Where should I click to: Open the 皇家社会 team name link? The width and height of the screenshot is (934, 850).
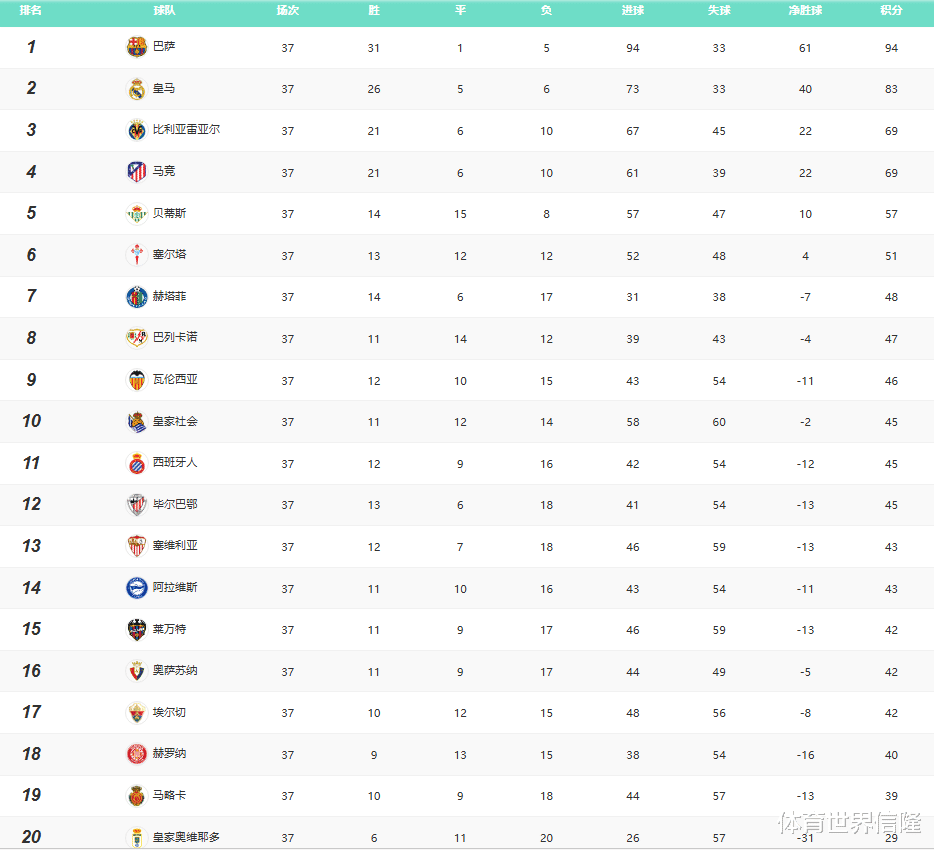click(175, 421)
